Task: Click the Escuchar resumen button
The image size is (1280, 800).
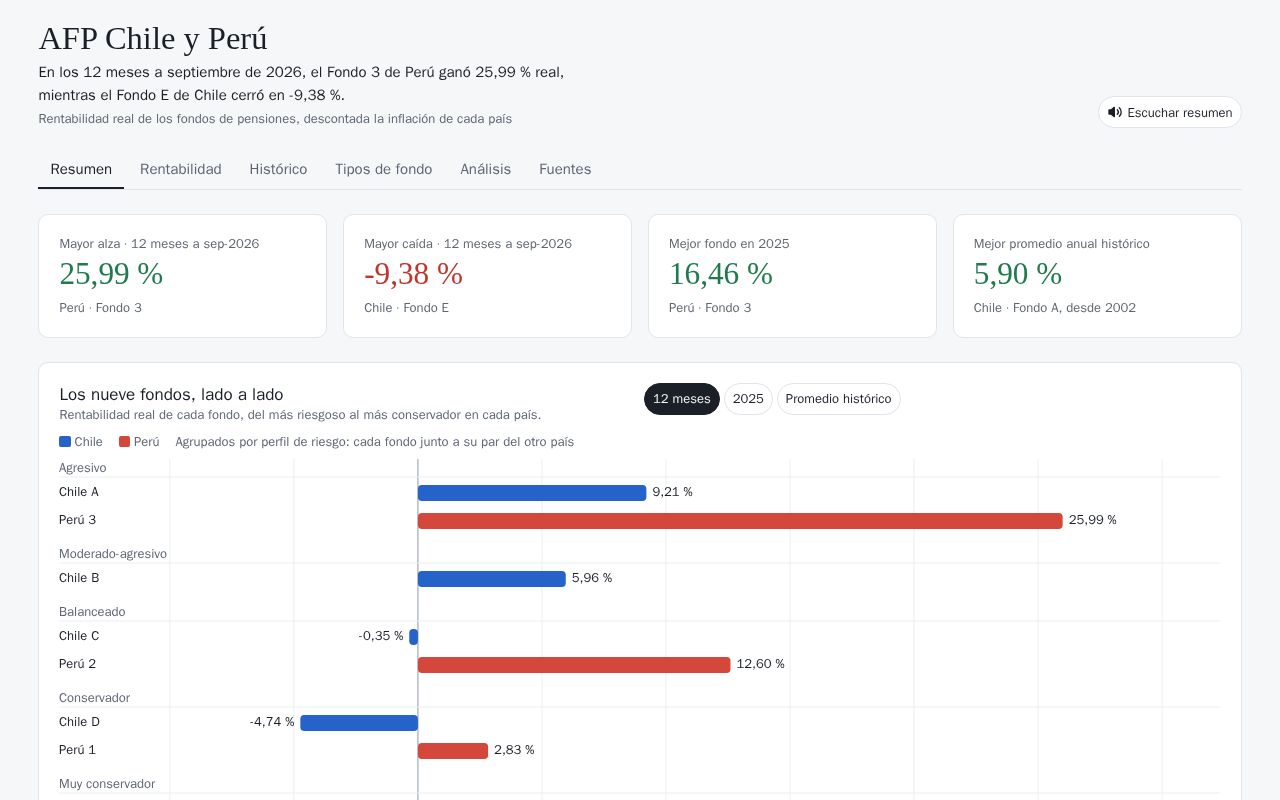Action: (1170, 112)
